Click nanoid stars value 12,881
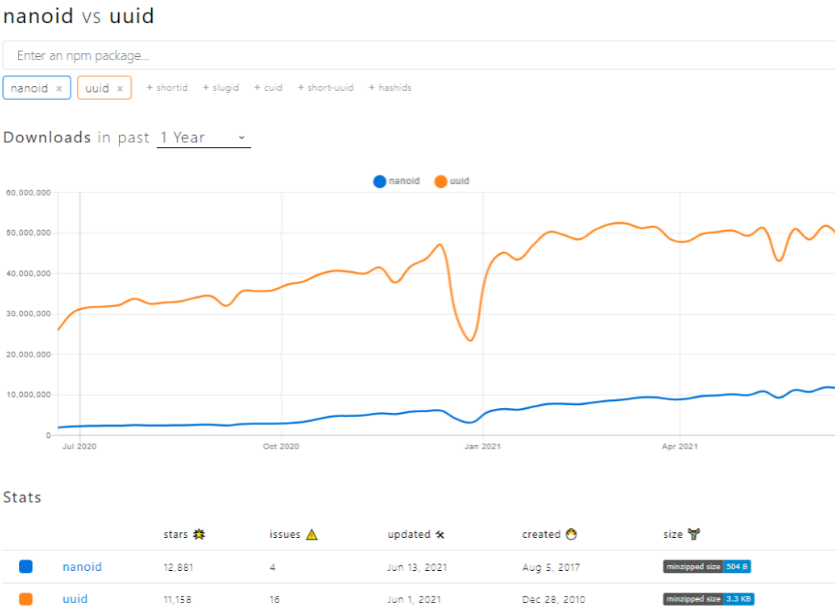 click(178, 567)
